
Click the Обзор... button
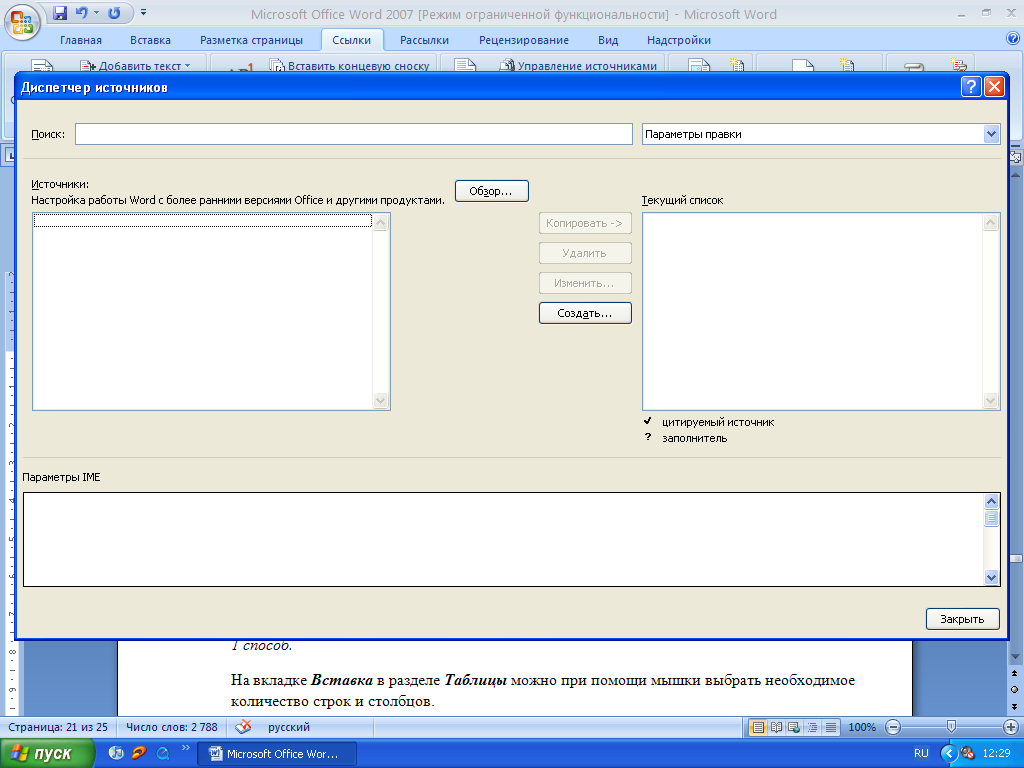(492, 191)
